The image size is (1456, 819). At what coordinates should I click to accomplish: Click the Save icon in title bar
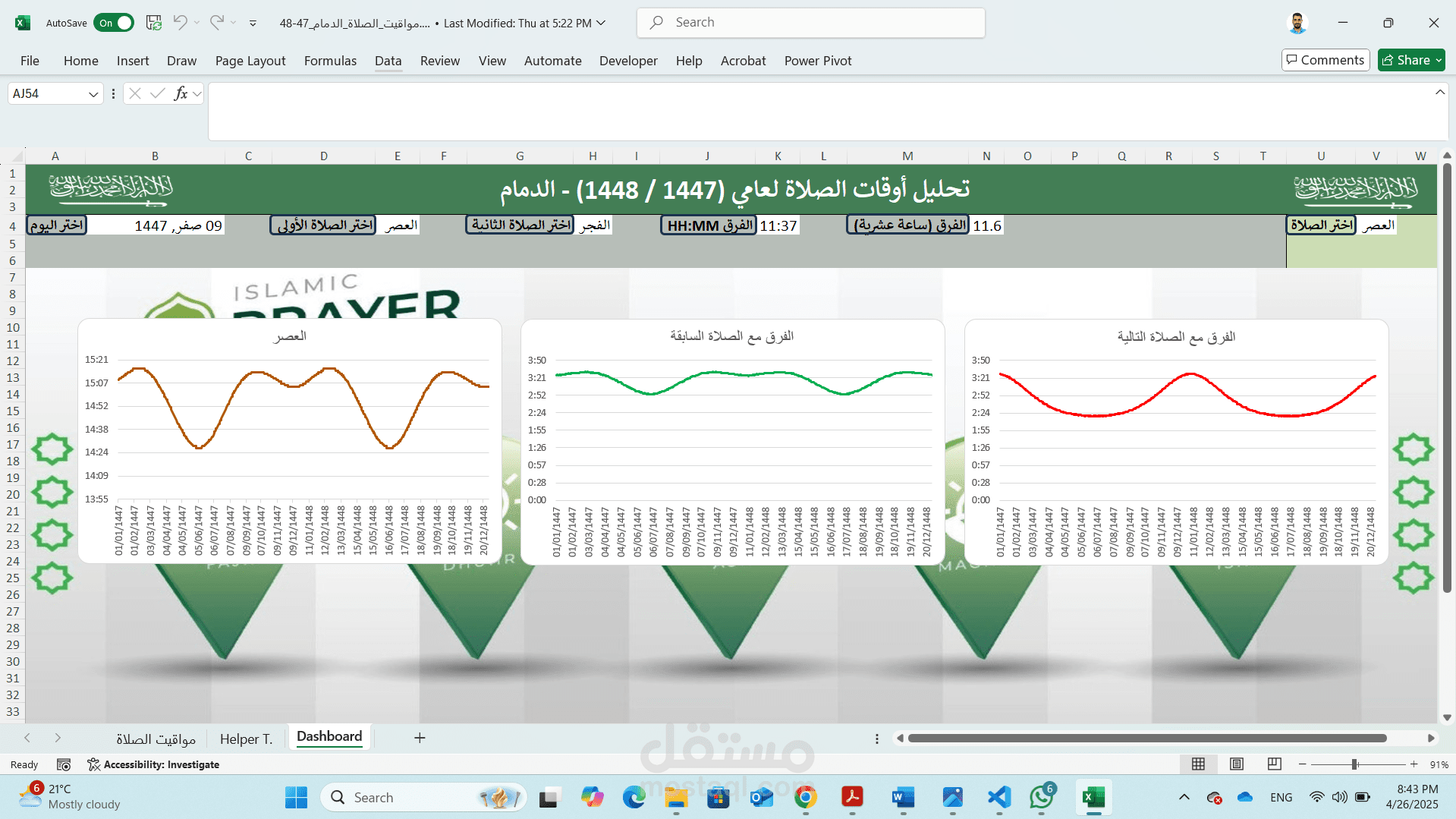tap(153, 23)
